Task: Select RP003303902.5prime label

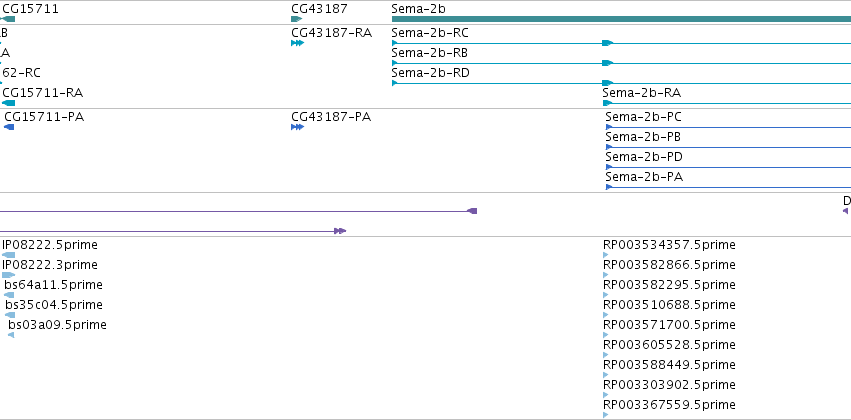Action: 669,385
